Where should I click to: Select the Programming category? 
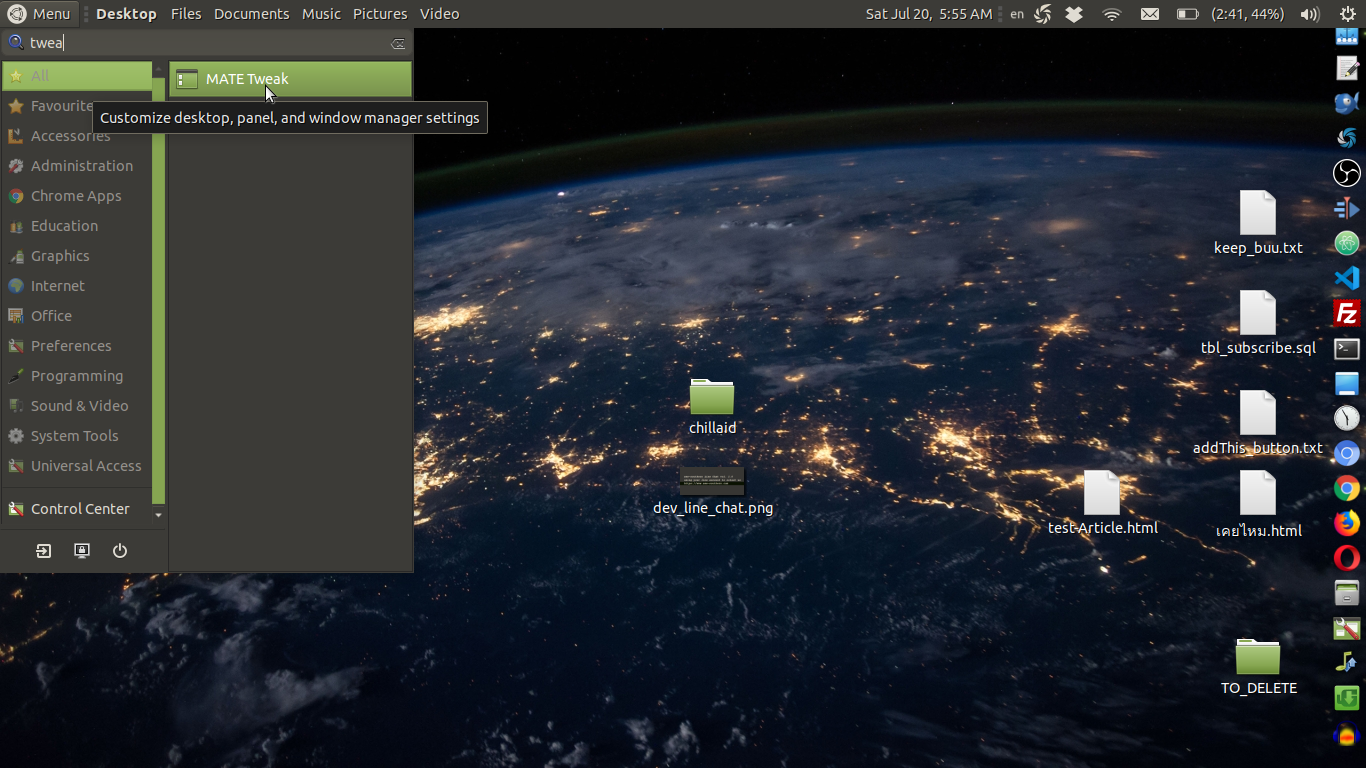76,376
